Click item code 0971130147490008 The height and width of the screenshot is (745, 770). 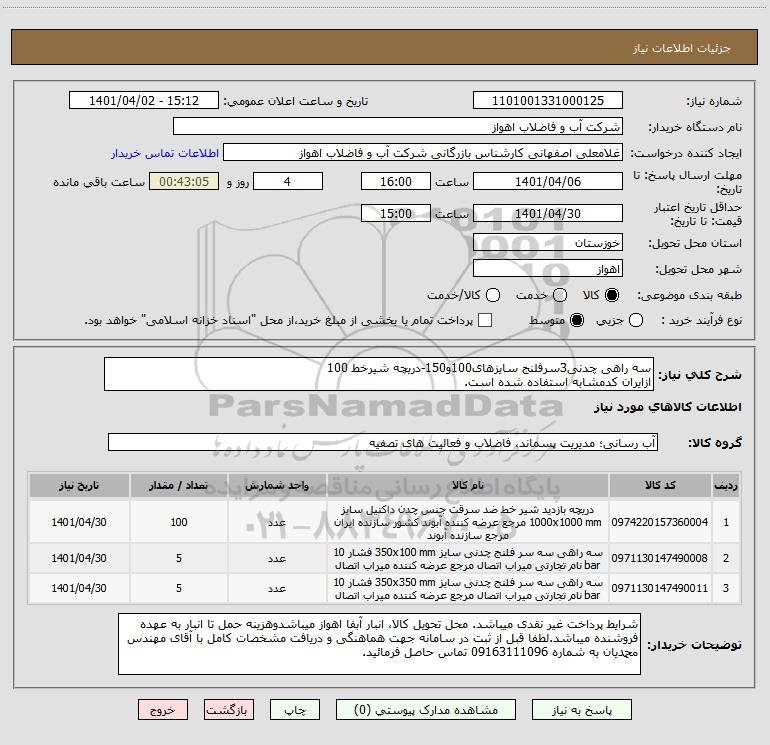tap(660, 558)
